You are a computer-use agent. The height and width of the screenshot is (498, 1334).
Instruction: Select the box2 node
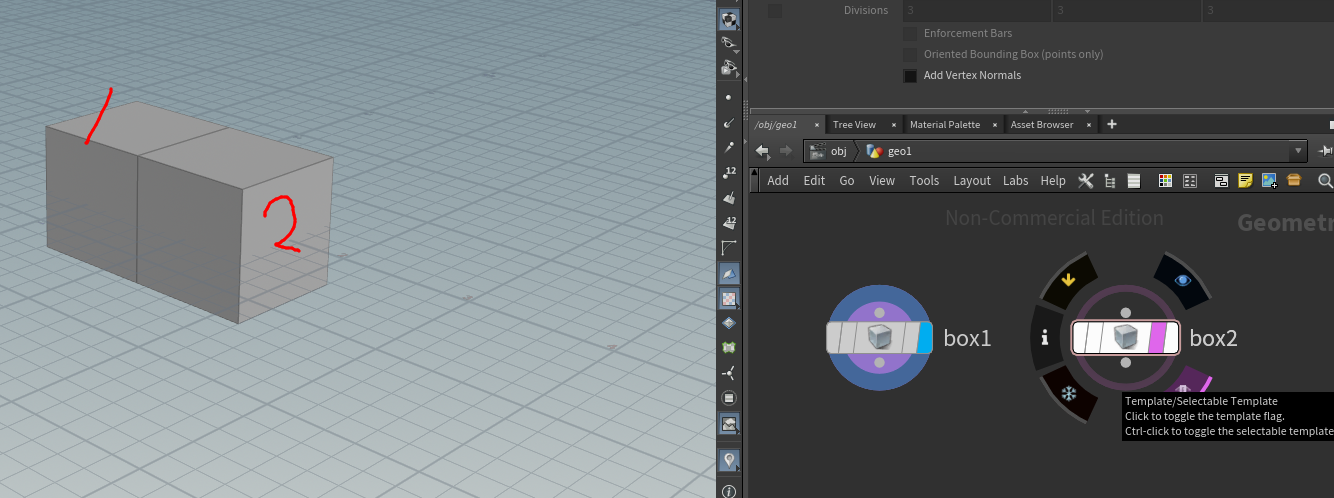tap(1125, 338)
